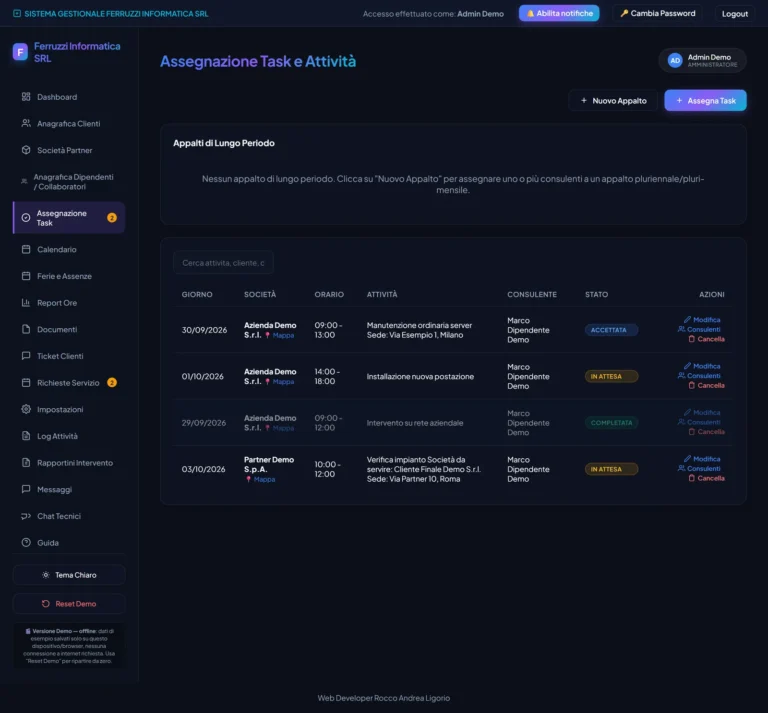Open the Società Partner section
This screenshot has width=768, height=713.
(69, 150)
